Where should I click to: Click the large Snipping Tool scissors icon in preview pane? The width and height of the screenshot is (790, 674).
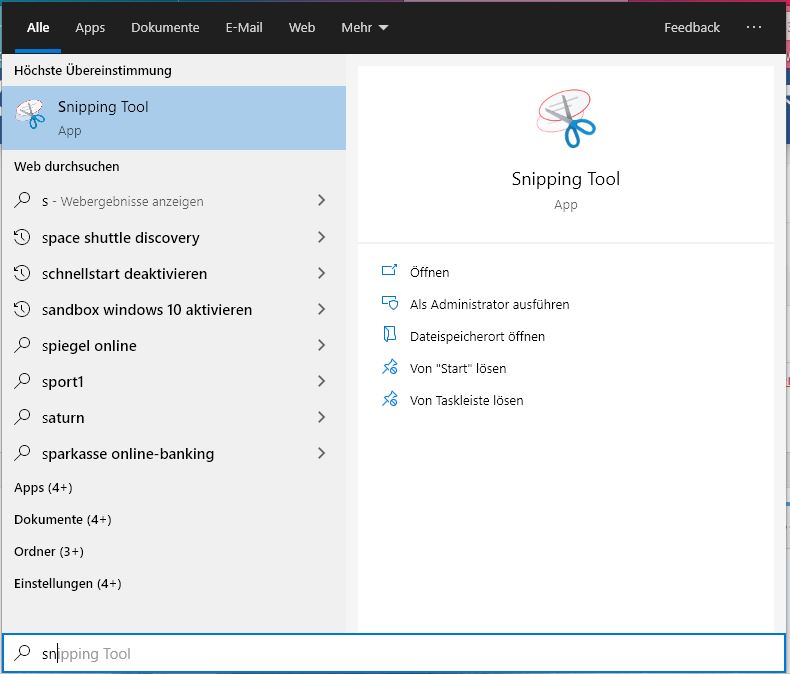(x=566, y=119)
